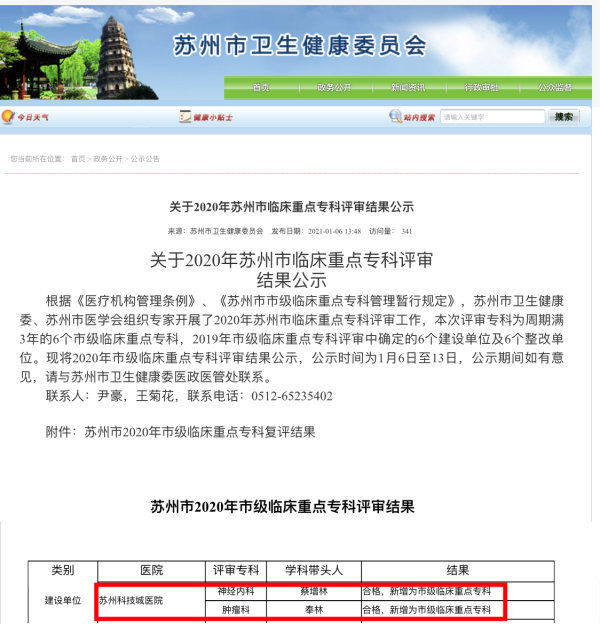Open the 行政审批 navigation menu

point(481,87)
